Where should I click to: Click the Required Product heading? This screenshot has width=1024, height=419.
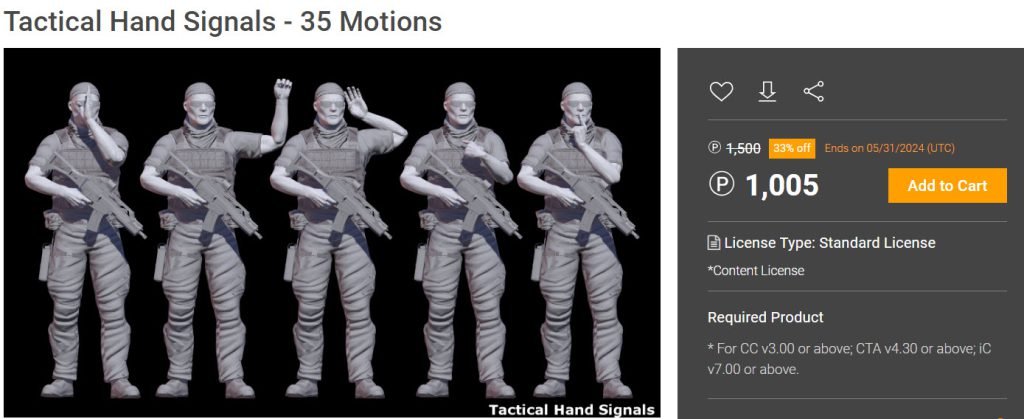tap(765, 318)
